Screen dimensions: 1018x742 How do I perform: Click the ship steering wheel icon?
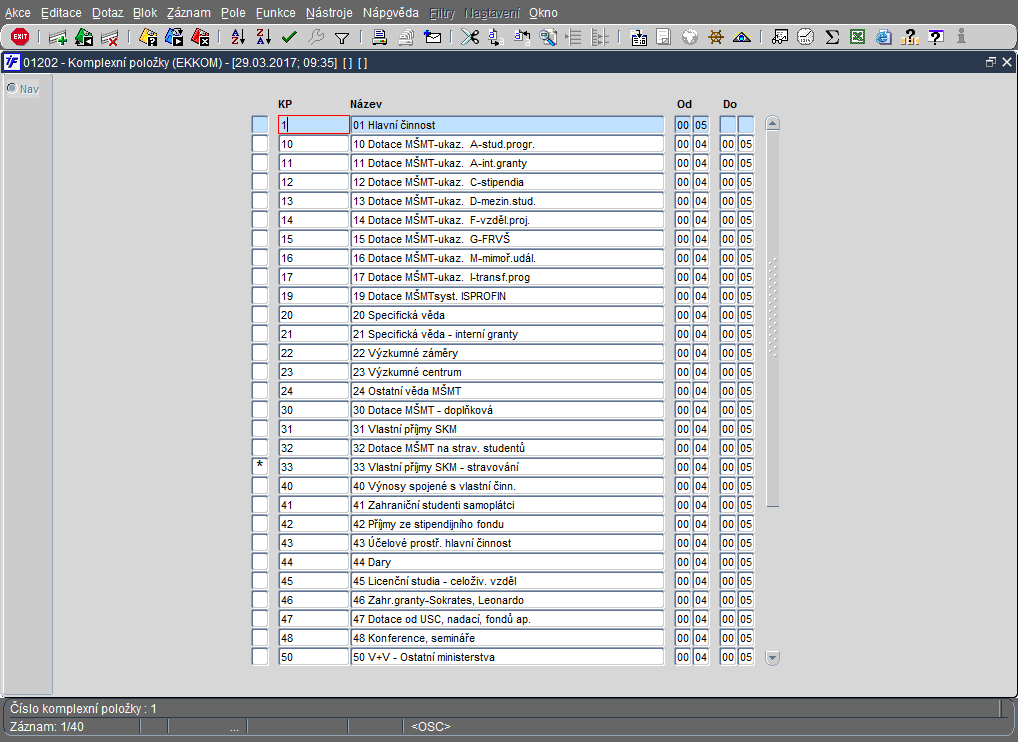coord(715,38)
